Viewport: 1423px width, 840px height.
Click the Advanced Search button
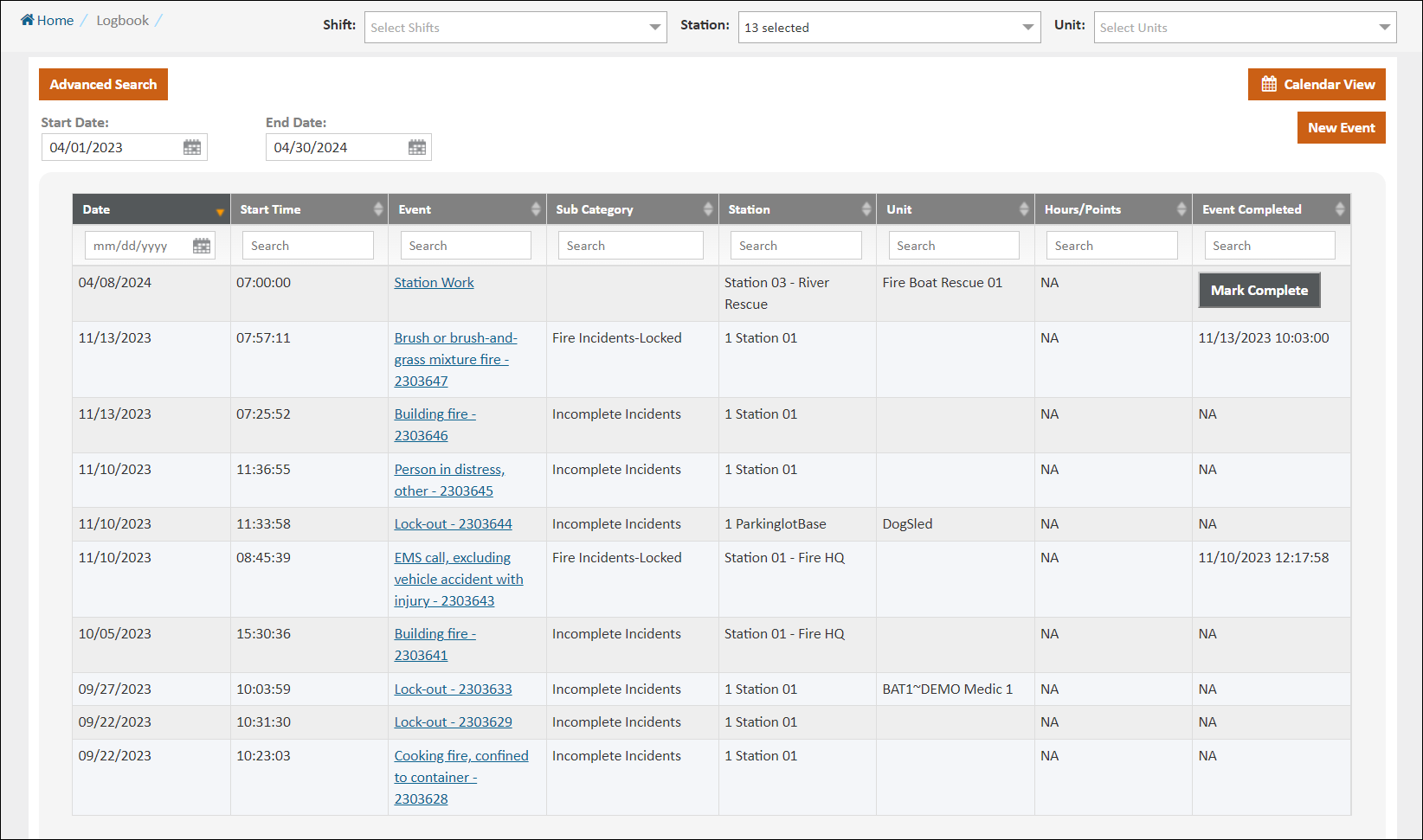coord(103,85)
